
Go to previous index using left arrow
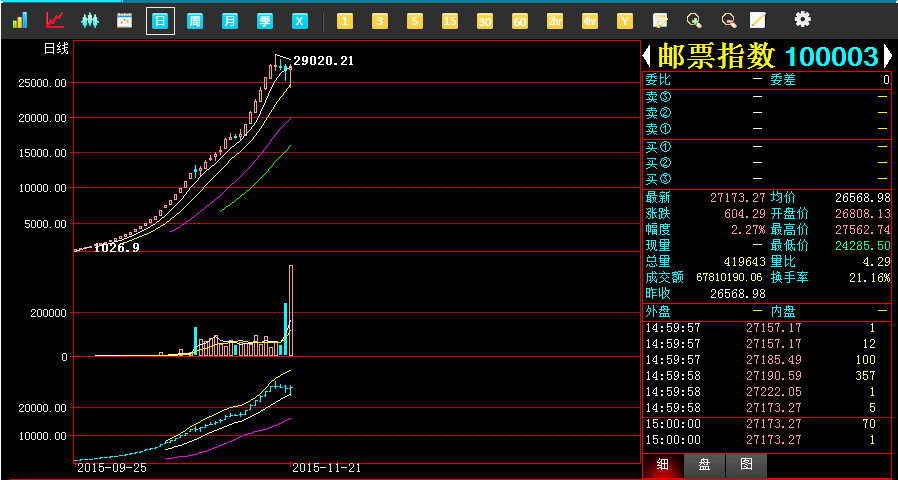tap(648, 56)
